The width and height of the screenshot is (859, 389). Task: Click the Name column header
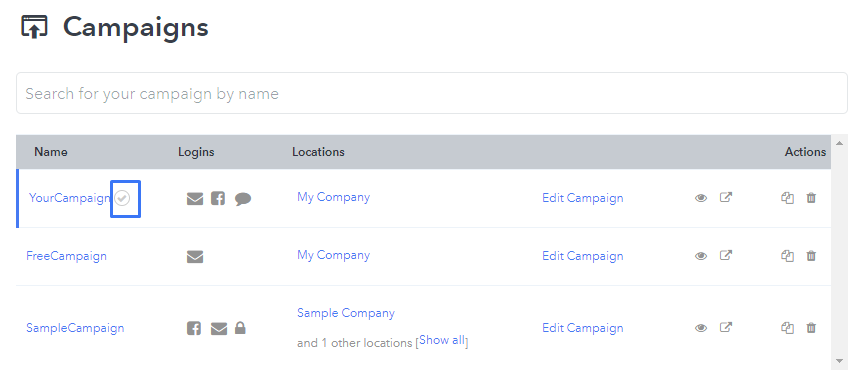point(51,152)
